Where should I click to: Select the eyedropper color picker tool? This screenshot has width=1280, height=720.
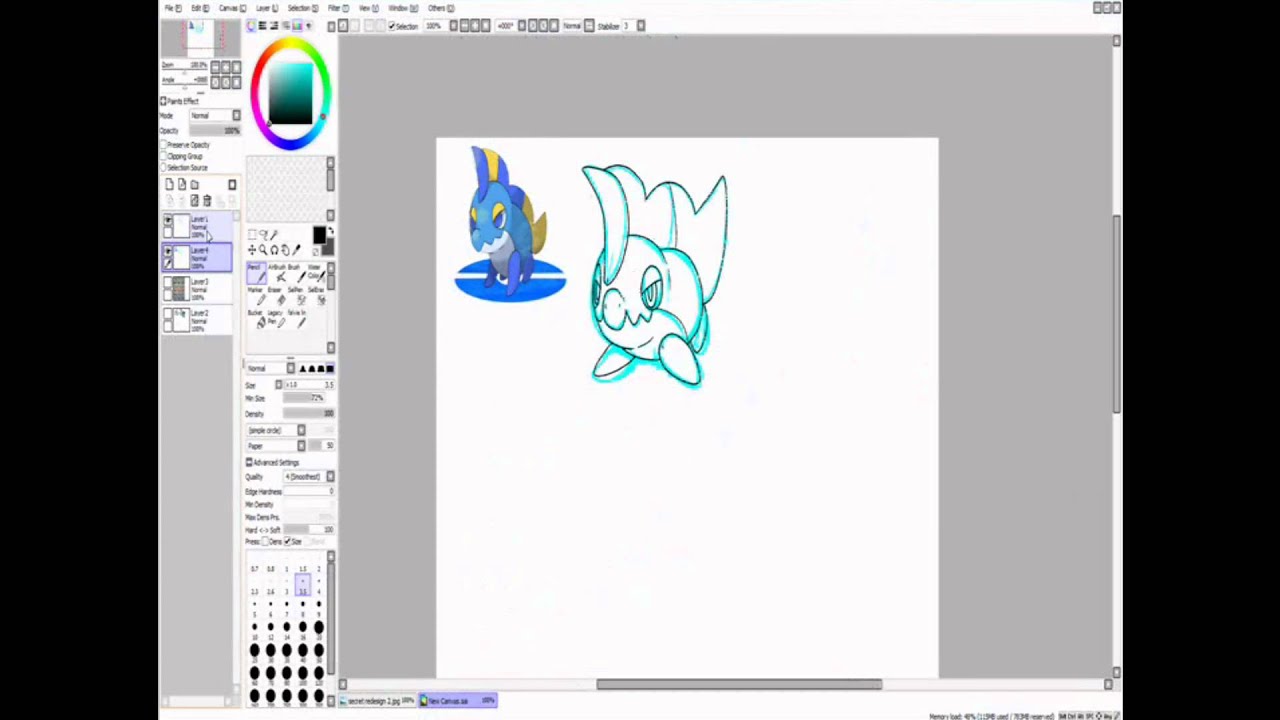point(296,250)
